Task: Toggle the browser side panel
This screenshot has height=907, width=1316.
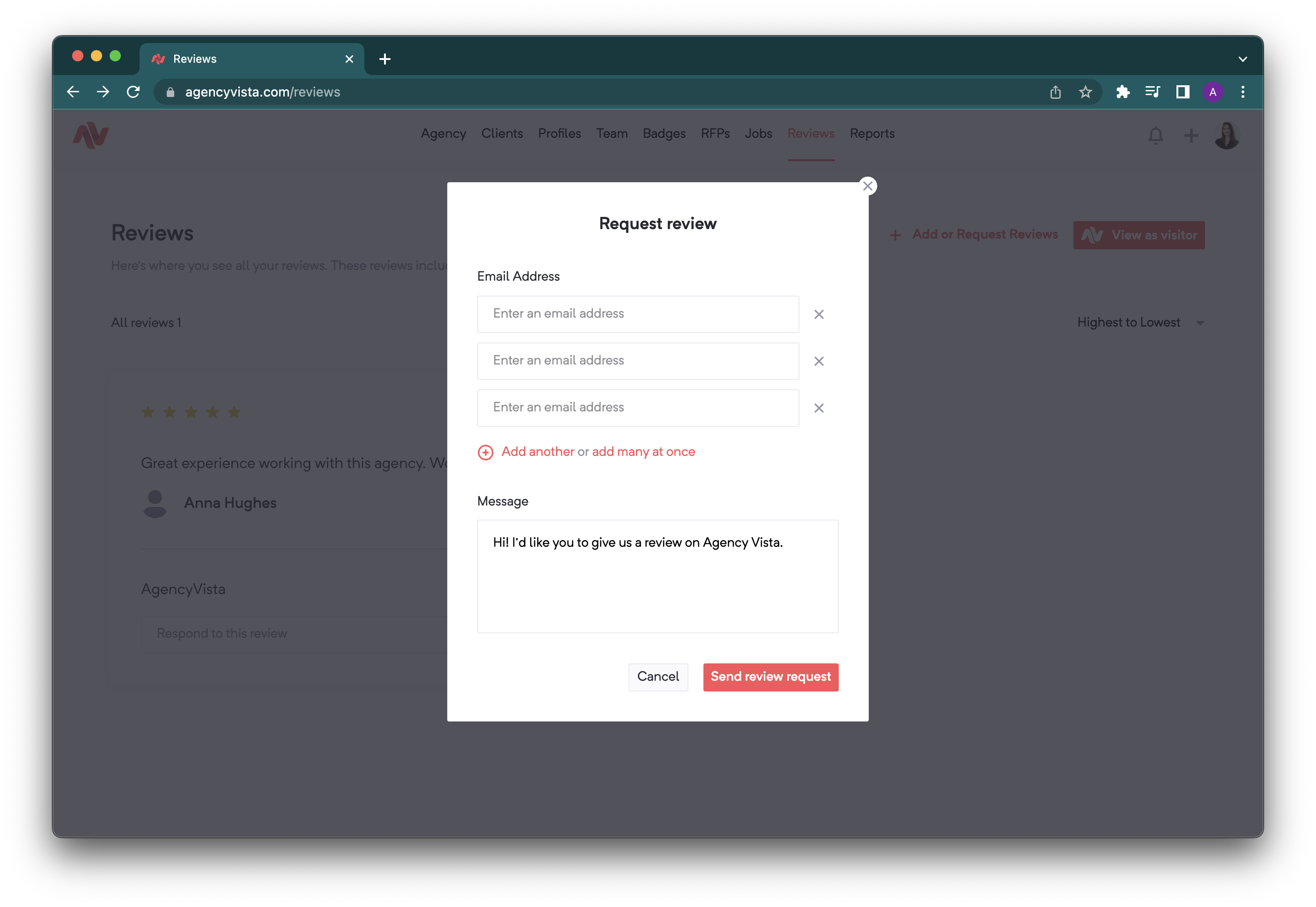Action: (x=1182, y=92)
